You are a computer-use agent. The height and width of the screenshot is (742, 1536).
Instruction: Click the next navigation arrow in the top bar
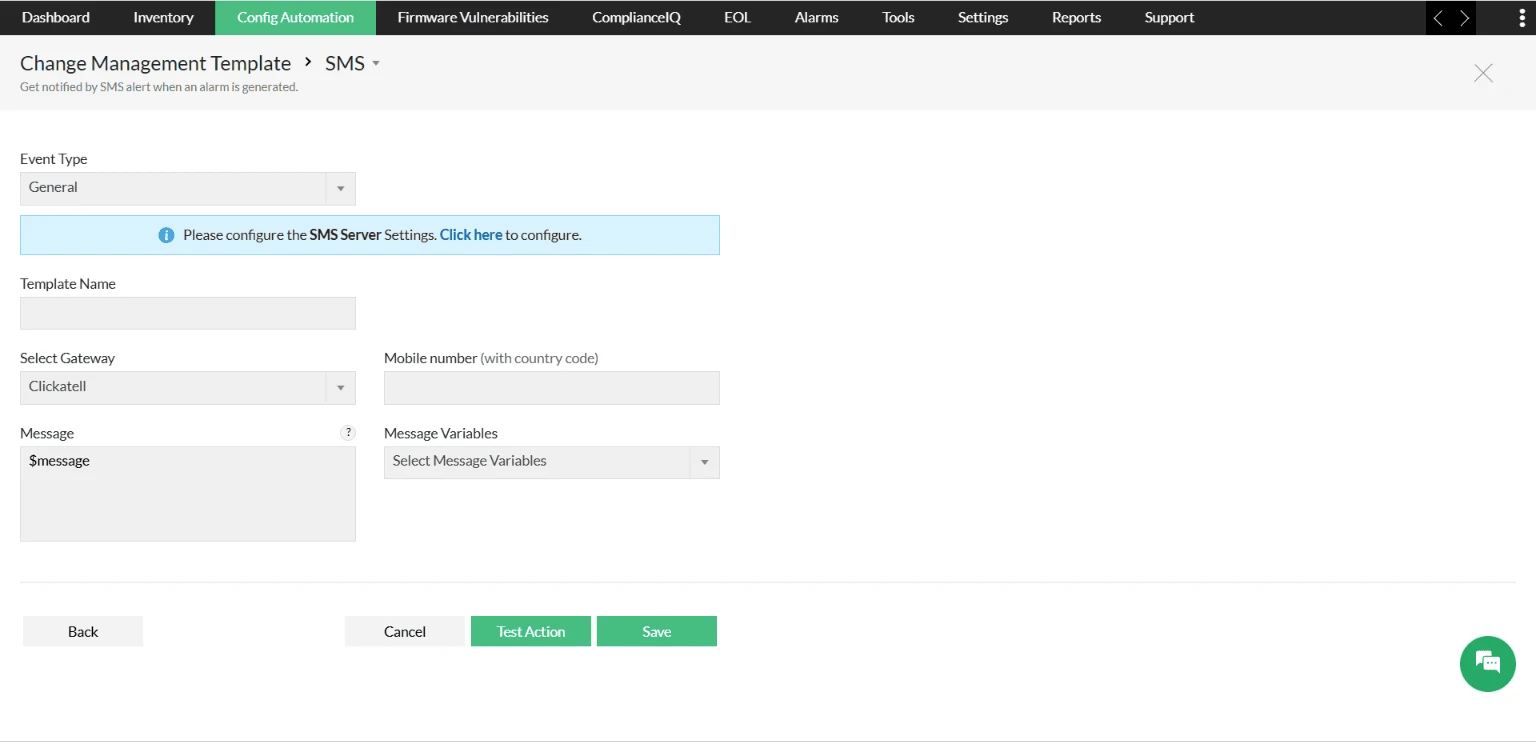[x=1465, y=18]
